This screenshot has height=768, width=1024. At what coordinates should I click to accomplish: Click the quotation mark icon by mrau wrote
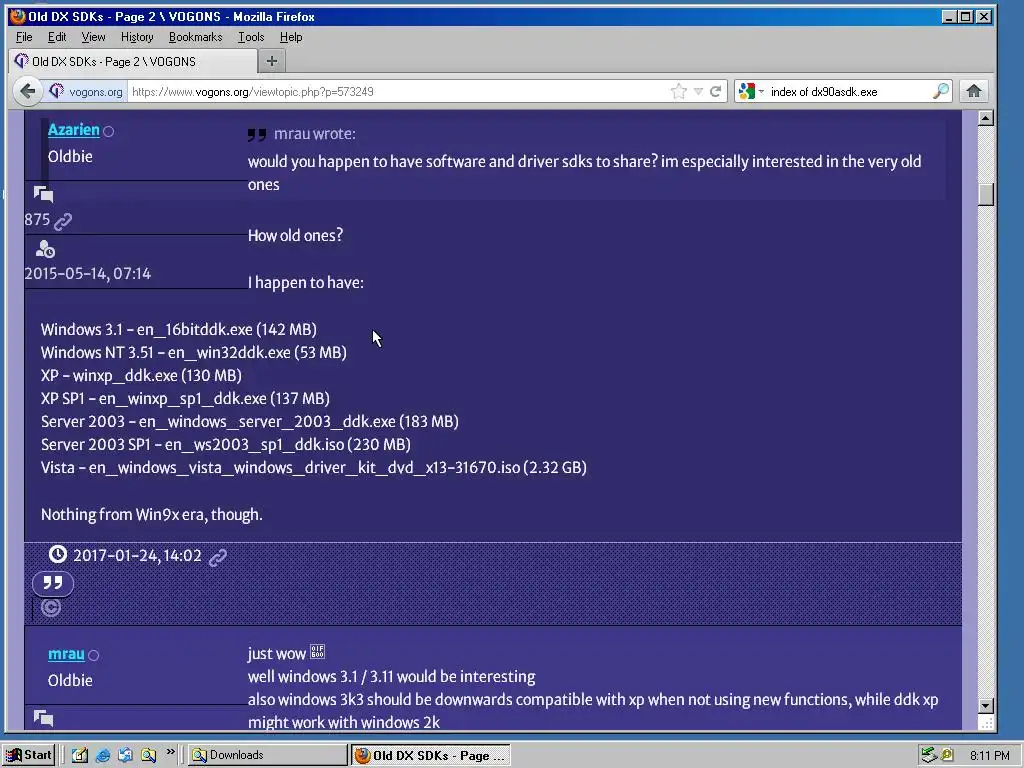point(257,135)
